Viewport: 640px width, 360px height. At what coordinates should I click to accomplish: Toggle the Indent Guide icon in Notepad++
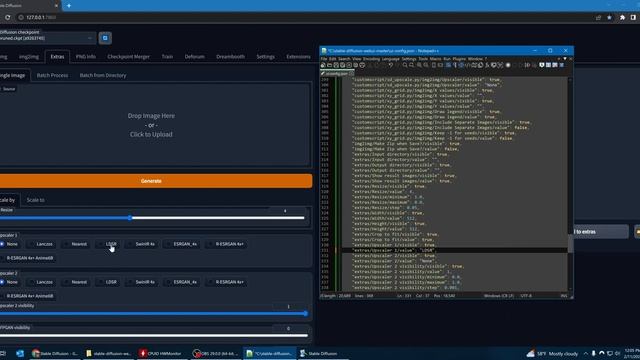(x=461, y=65)
